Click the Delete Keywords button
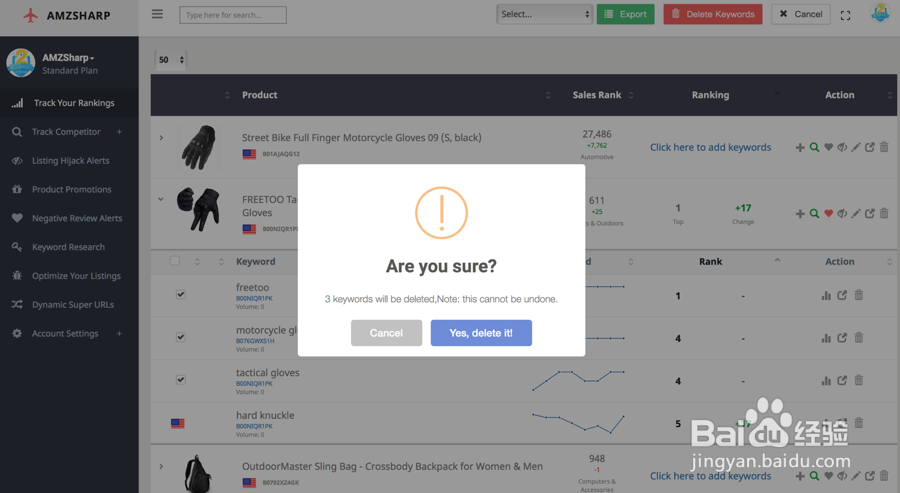Screen dimensions: 900x493 713,14
